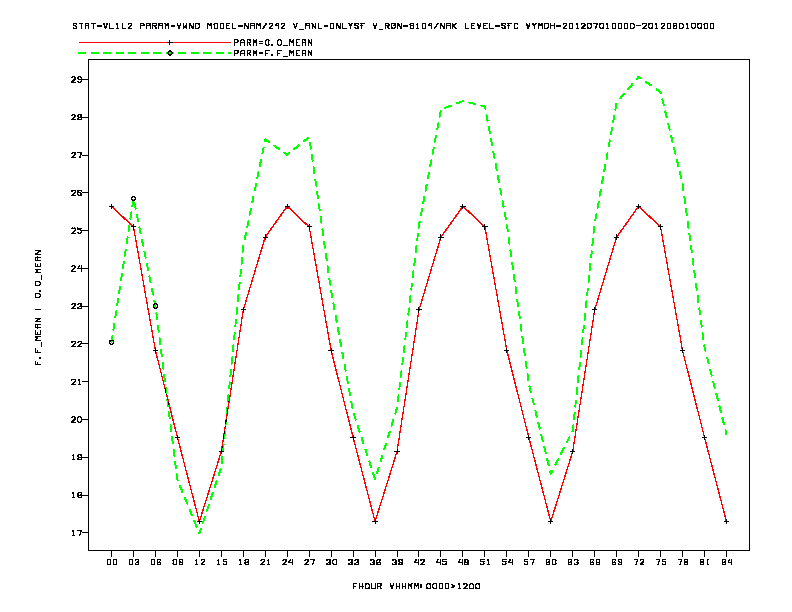Screen dimensions: 792x612
Task: Click the x-axis tick label 30
Action: [x=331, y=562]
